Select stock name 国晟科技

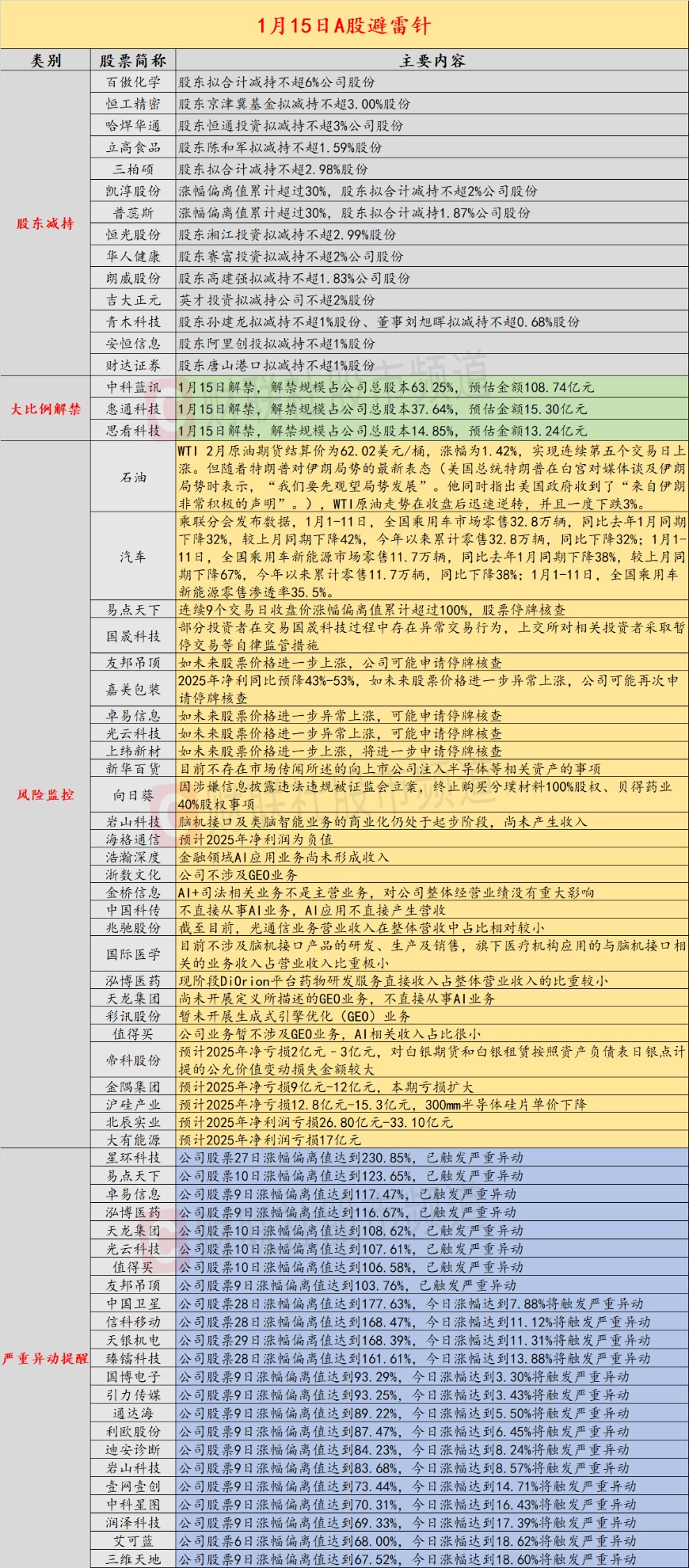133,636
